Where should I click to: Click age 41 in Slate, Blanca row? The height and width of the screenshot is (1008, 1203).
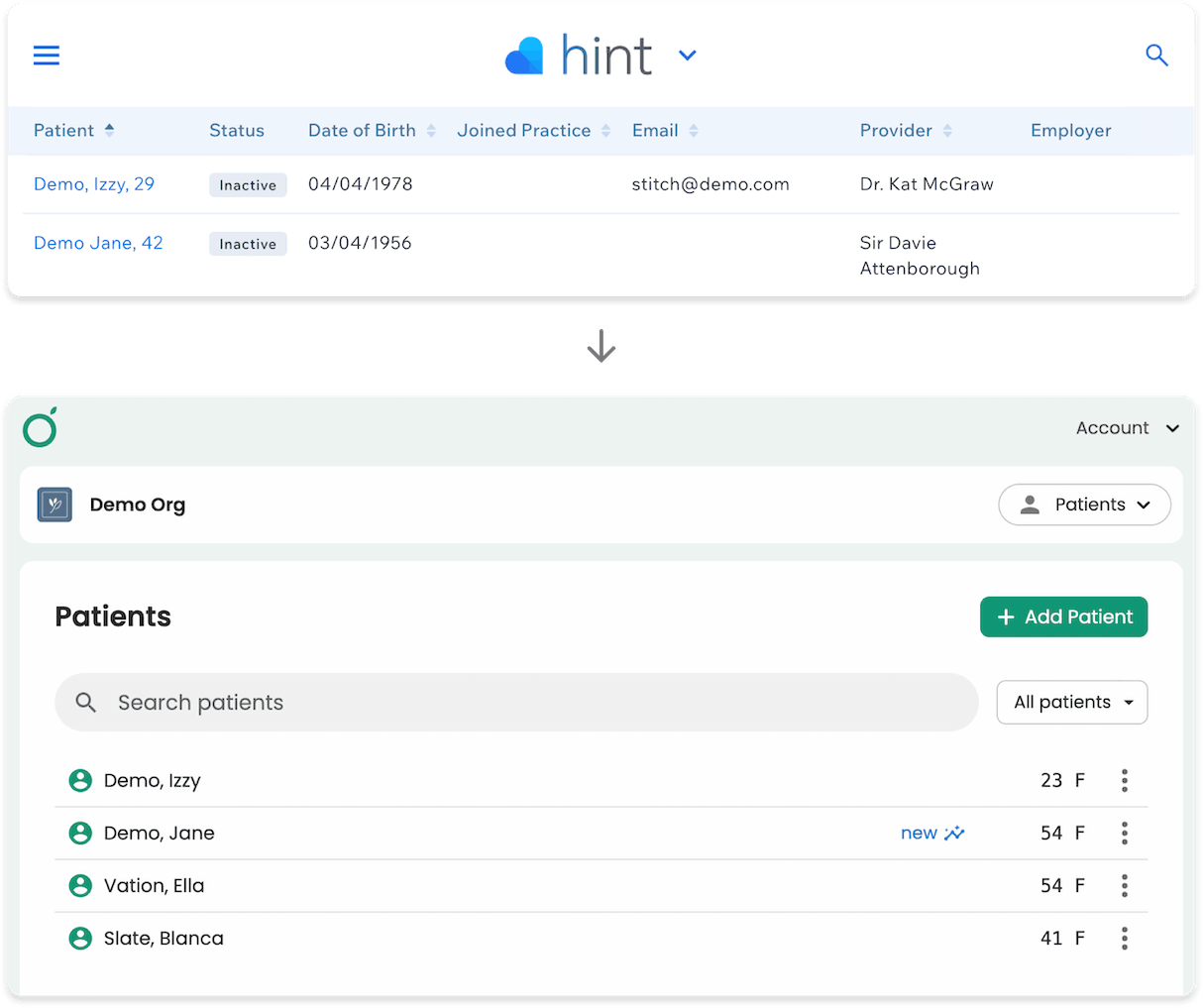pyautogui.click(x=1051, y=939)
